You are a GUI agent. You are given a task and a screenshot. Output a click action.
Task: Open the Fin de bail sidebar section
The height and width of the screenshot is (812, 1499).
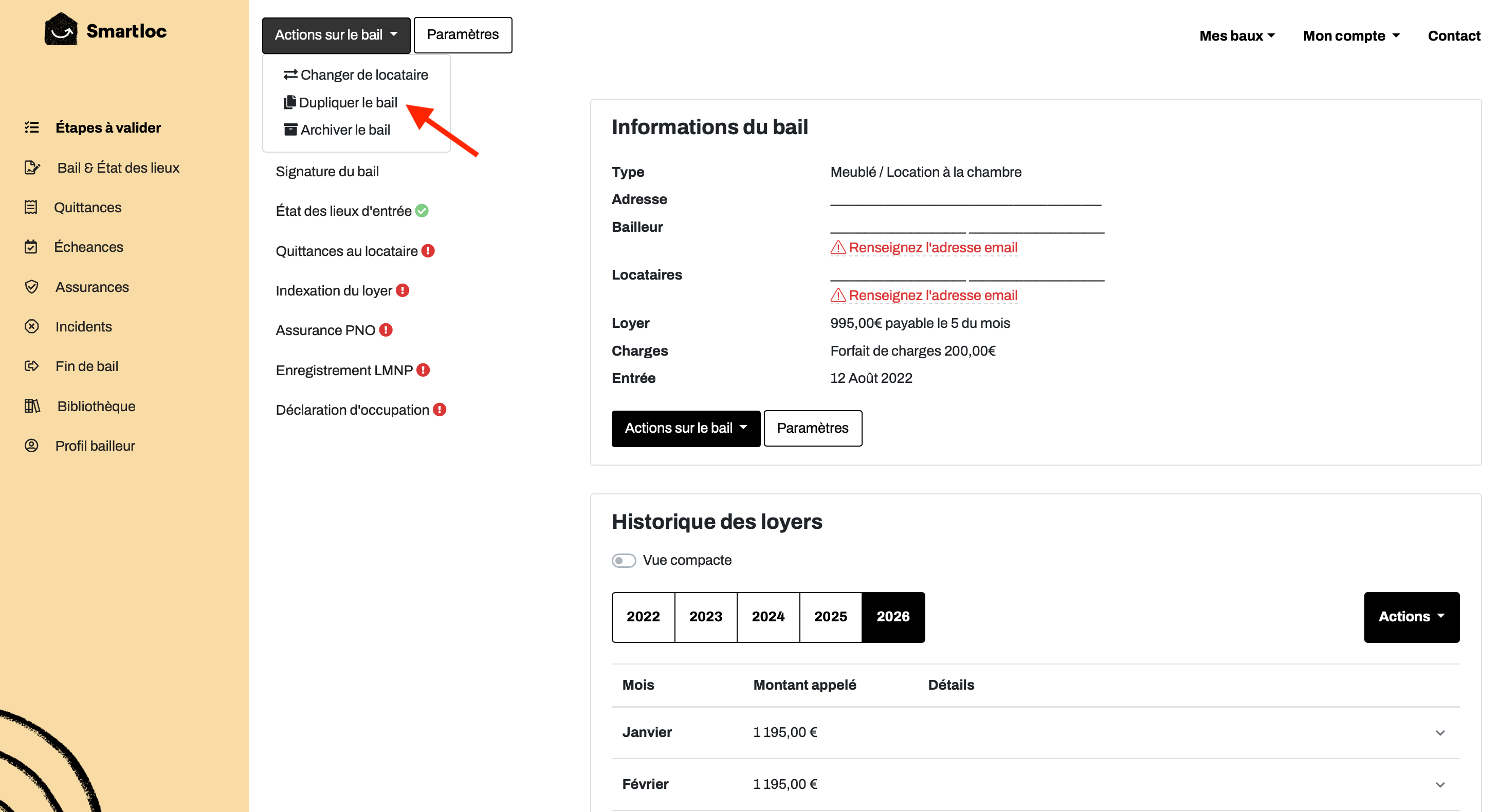pos(87,366)
